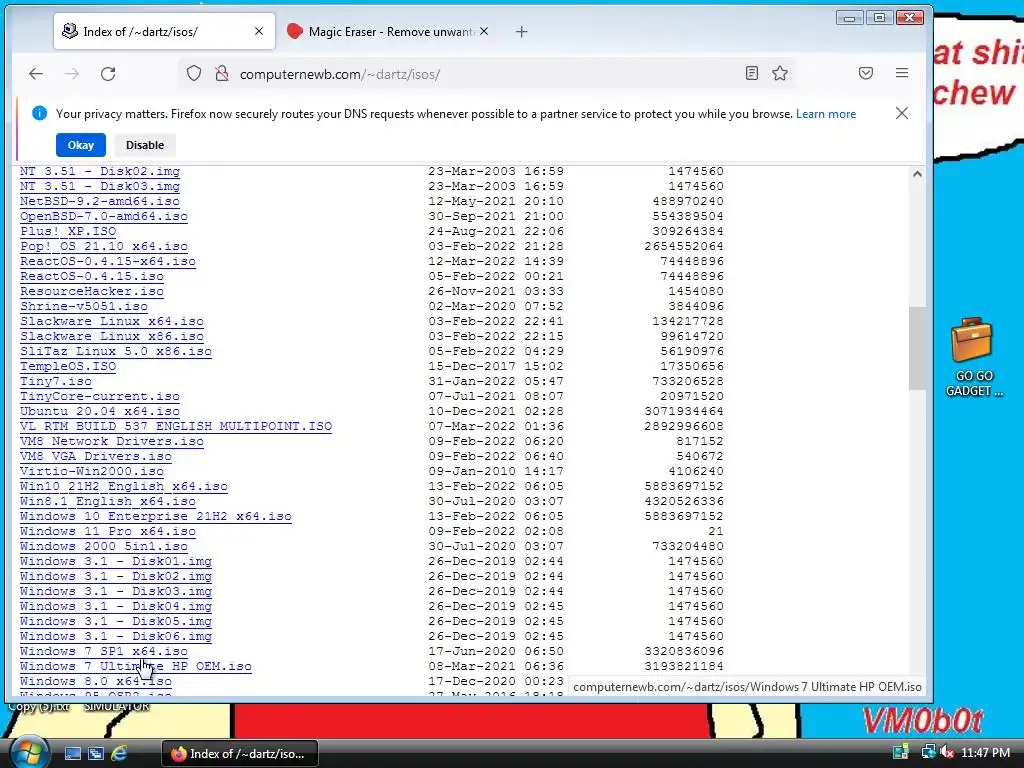Open Slackware Linux x64.iso link
The height and width of the screenshot is (768, 1024).
click(x=112, y=321)
